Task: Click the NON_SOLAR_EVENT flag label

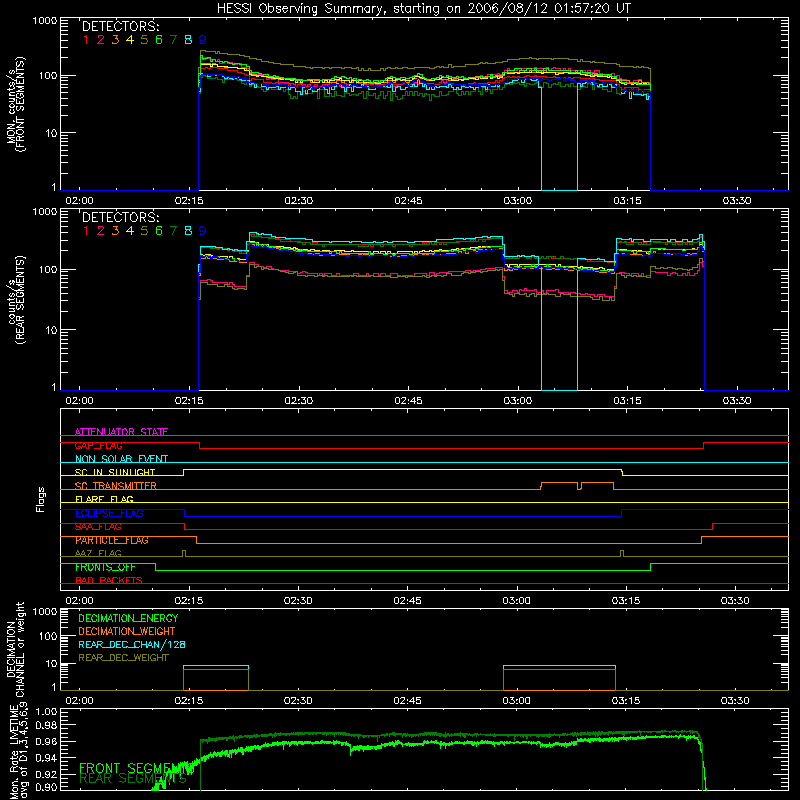Action: (121, 459)
